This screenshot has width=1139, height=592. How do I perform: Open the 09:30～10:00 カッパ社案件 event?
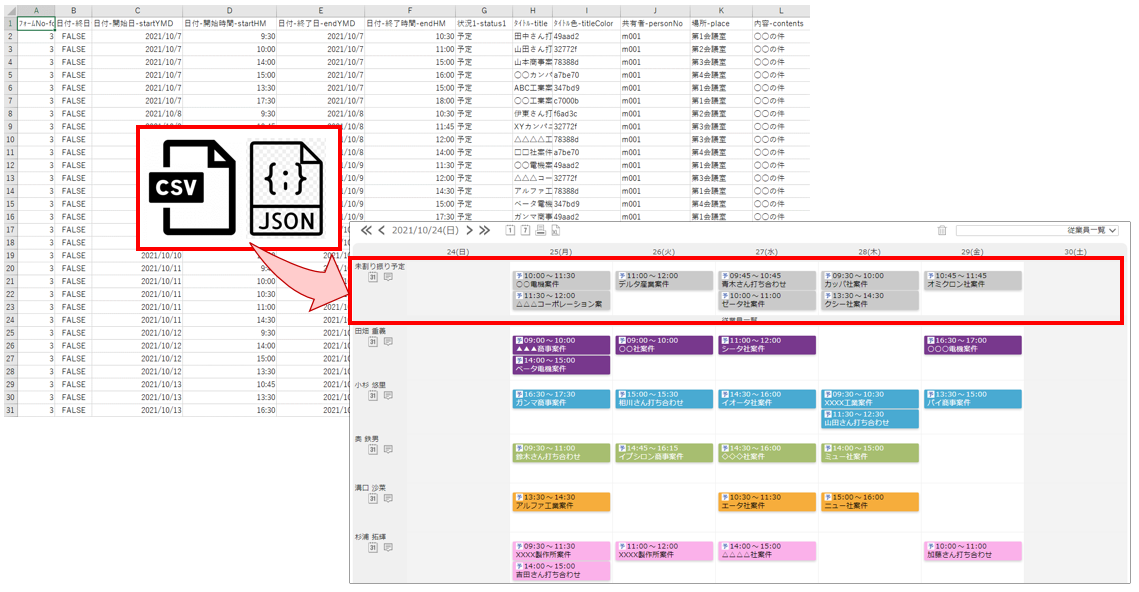(870, 280)
